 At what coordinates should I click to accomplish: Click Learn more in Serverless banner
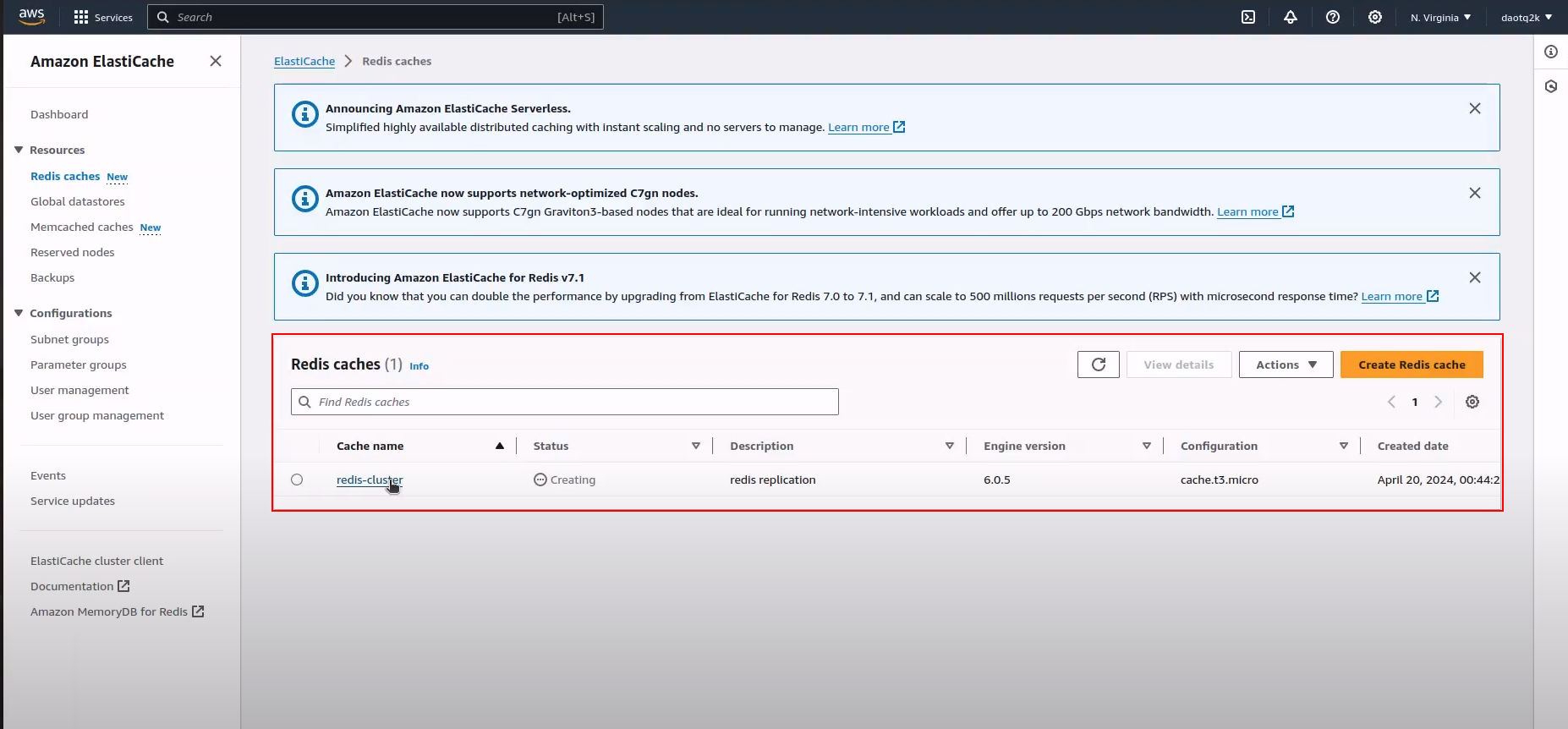pyautogui.click(x=866, y=127)
